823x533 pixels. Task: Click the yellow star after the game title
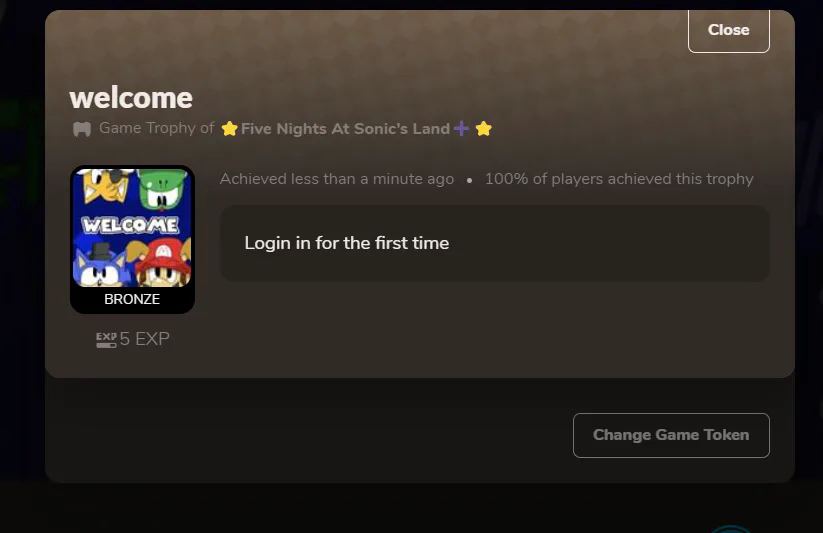pos(483,128)
